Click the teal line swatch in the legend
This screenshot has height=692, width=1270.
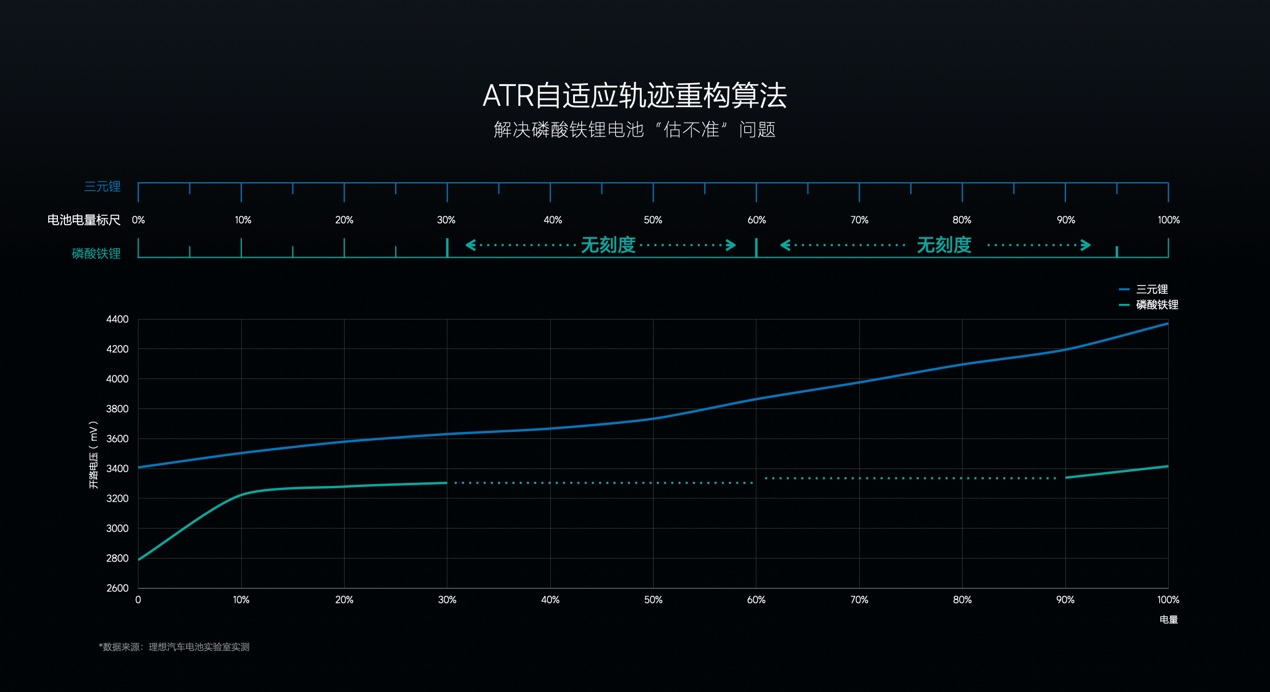[1124, 305]
